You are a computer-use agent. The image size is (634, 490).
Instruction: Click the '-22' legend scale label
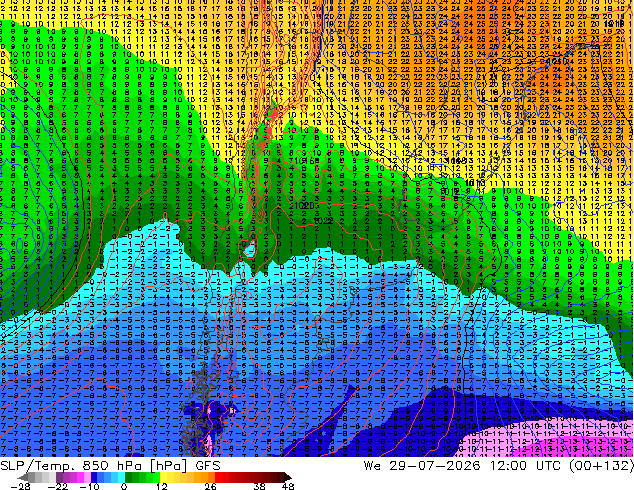57,486
